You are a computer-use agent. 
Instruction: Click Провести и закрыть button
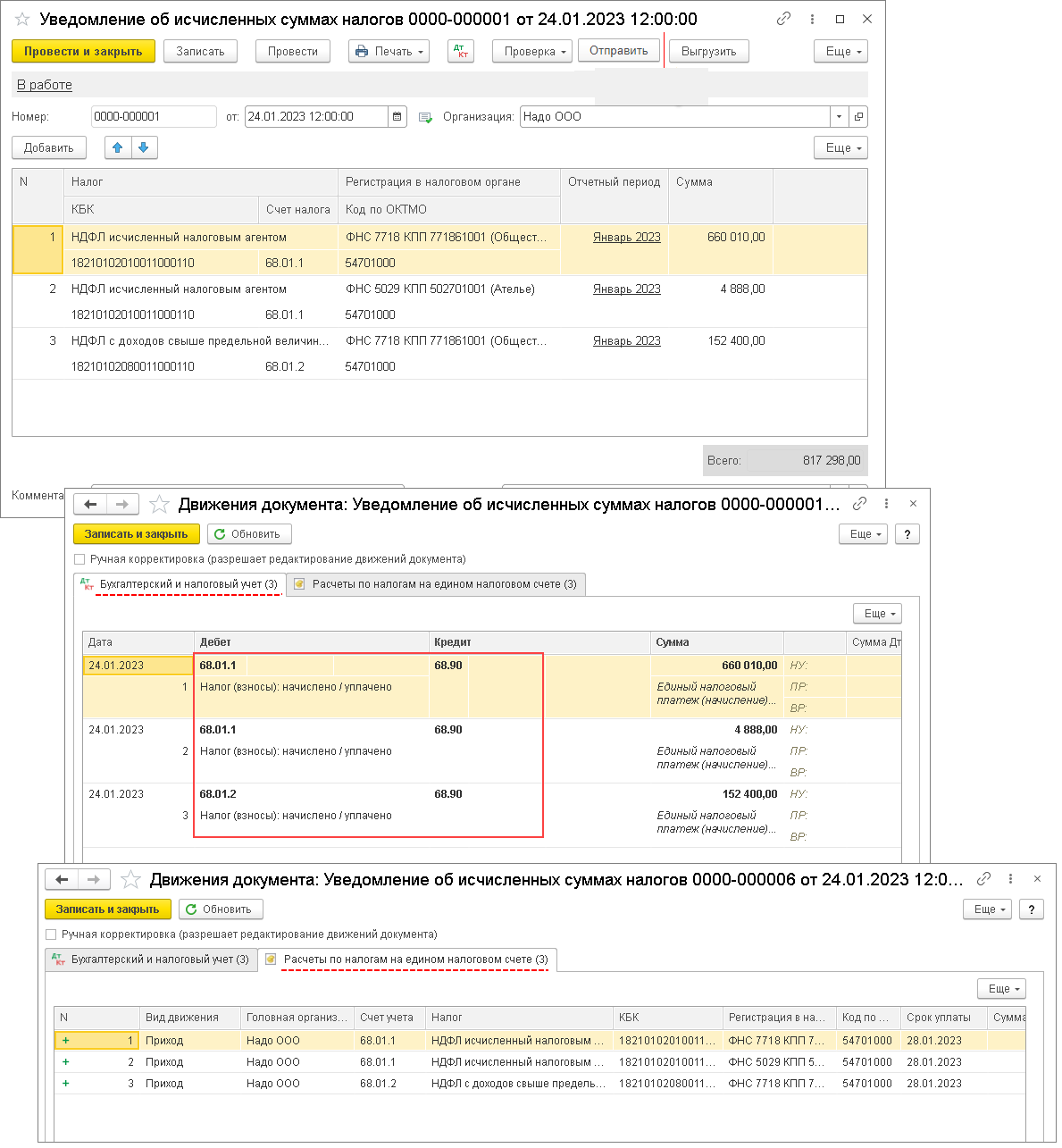point(83,51)
